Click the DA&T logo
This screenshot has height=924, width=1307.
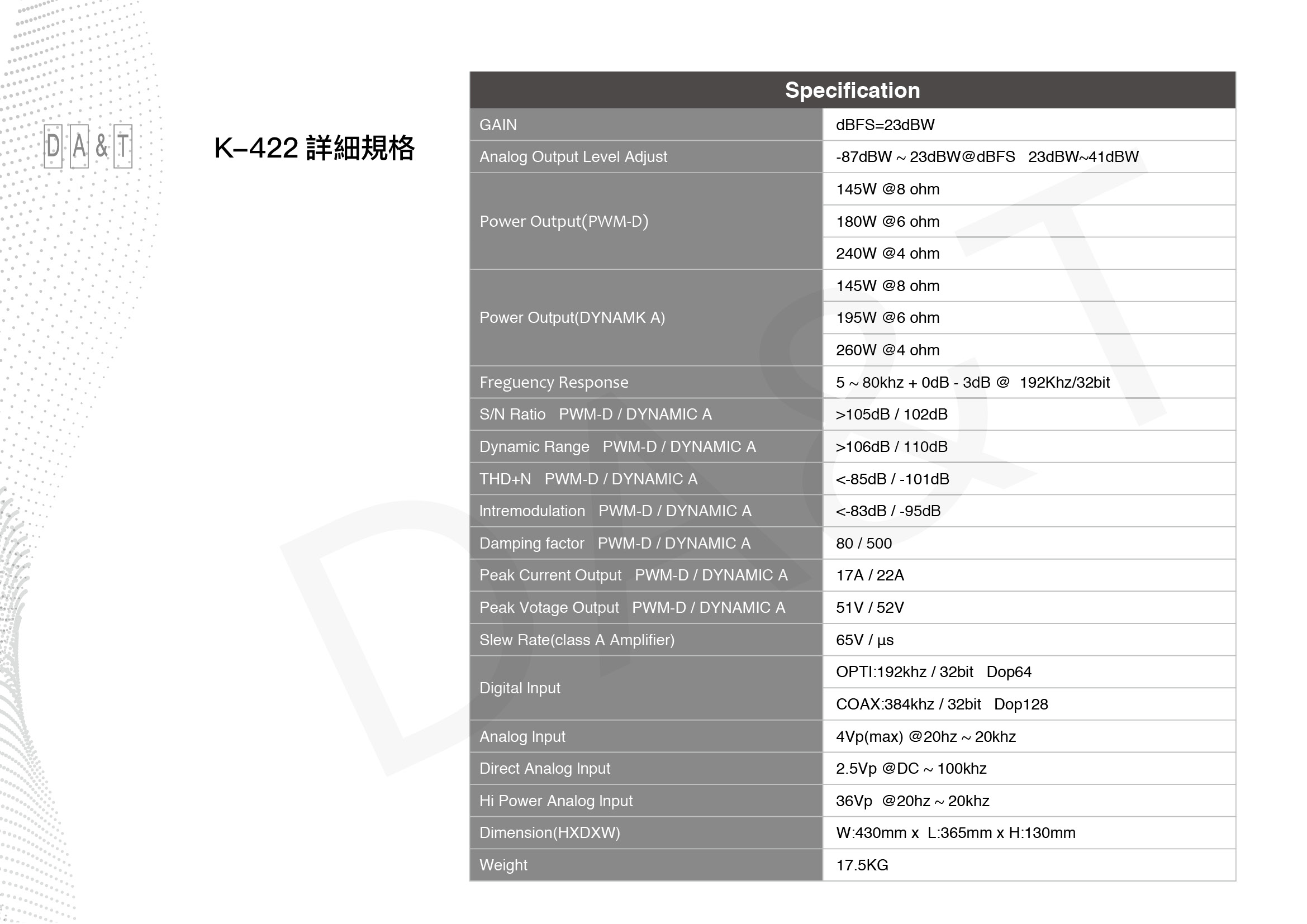[88, 146]
